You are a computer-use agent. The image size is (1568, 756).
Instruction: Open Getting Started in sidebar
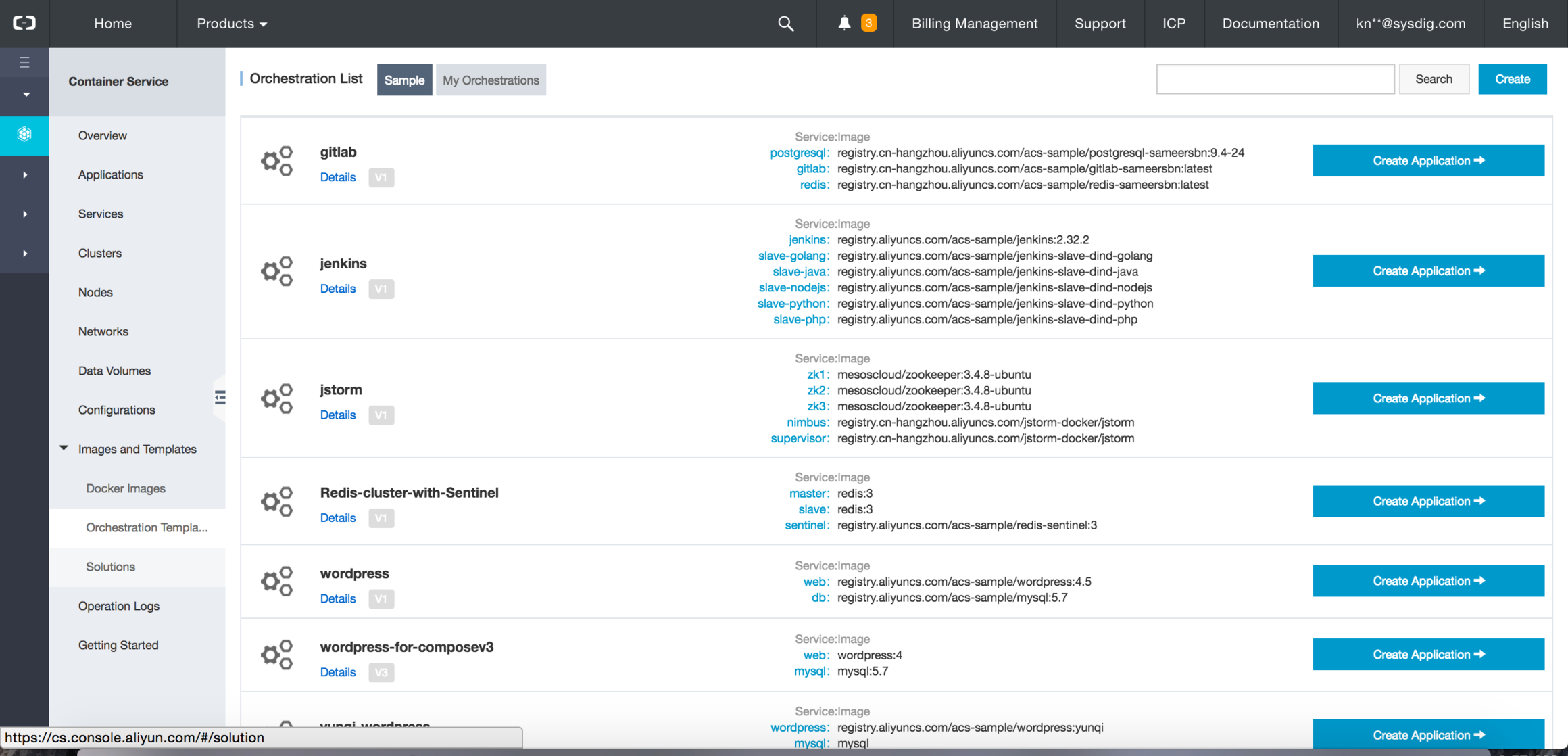point(118,645)
